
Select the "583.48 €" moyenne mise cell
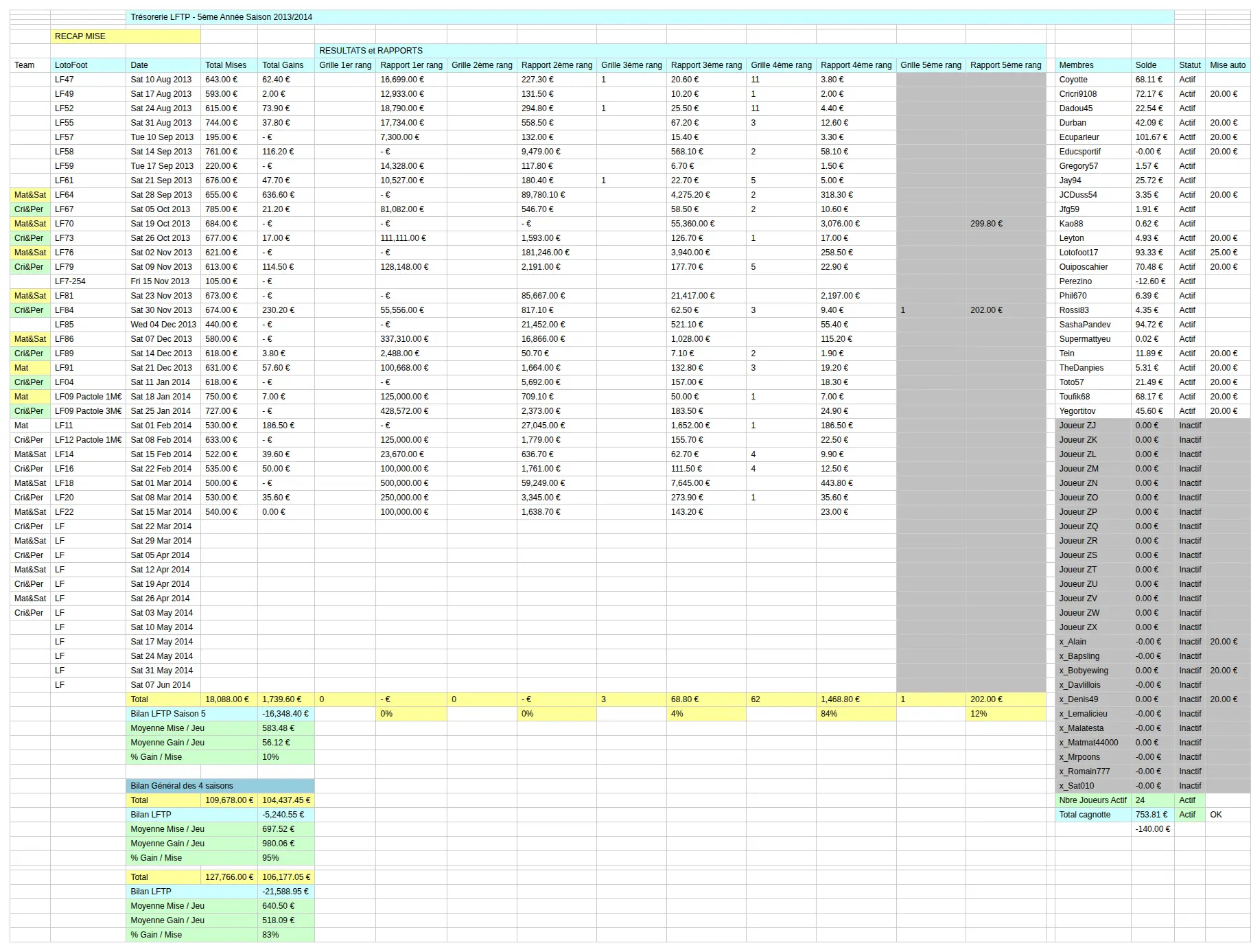286,728
